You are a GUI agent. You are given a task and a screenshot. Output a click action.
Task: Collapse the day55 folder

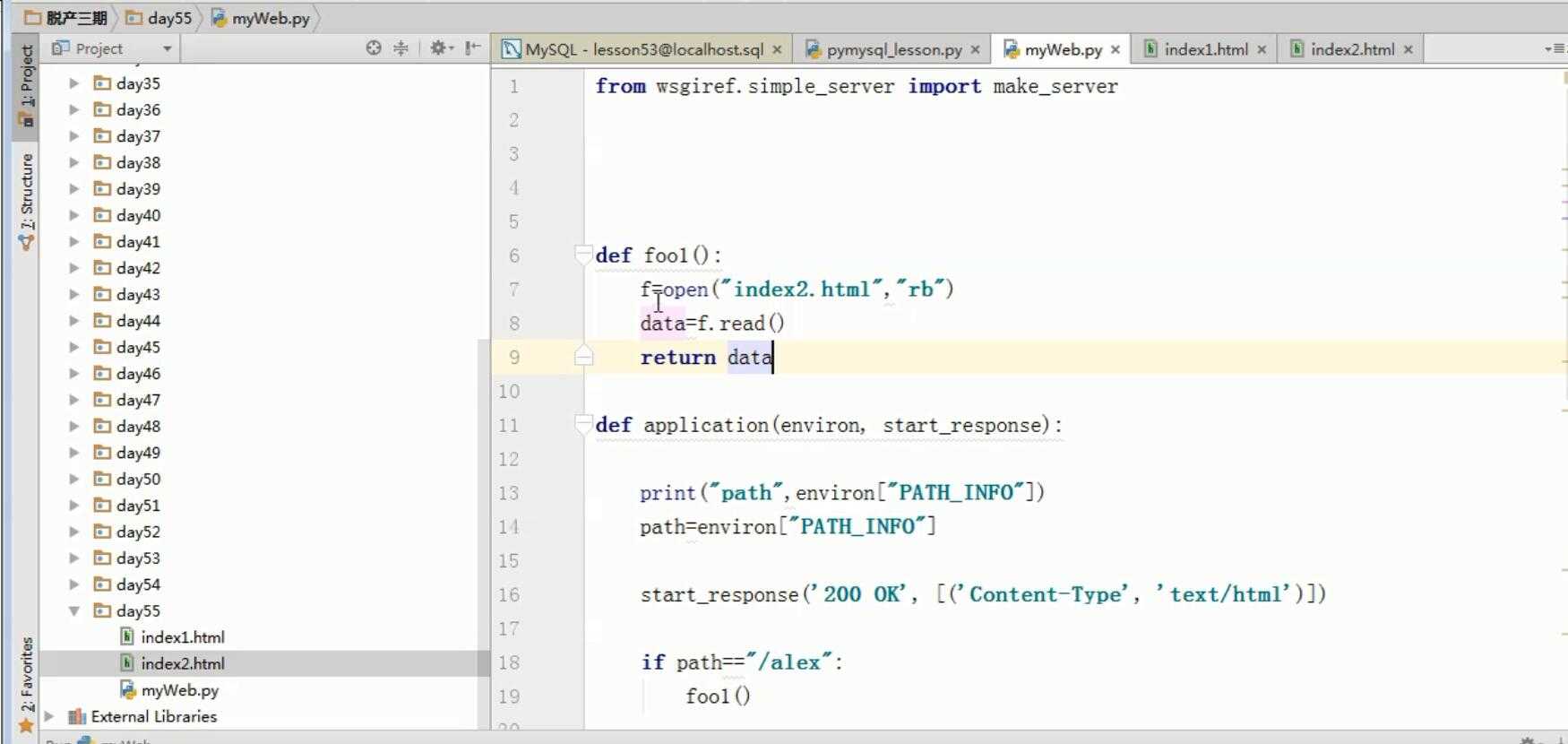click(x=74, y=610)
